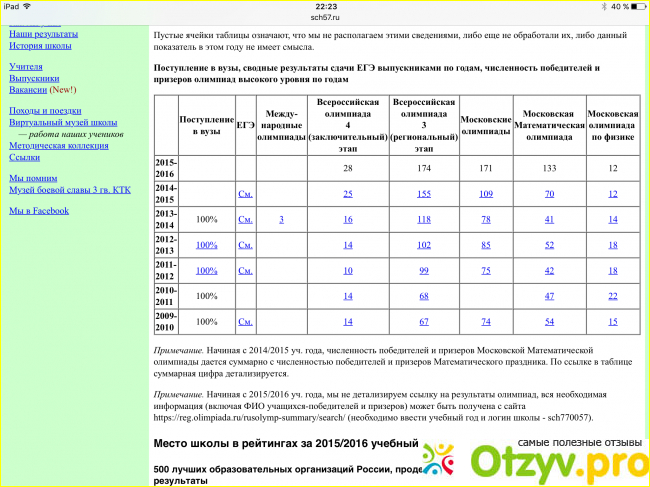Go to the Учителя page
This screenshot has width=650, height=487.
click(x=25, y=66)
